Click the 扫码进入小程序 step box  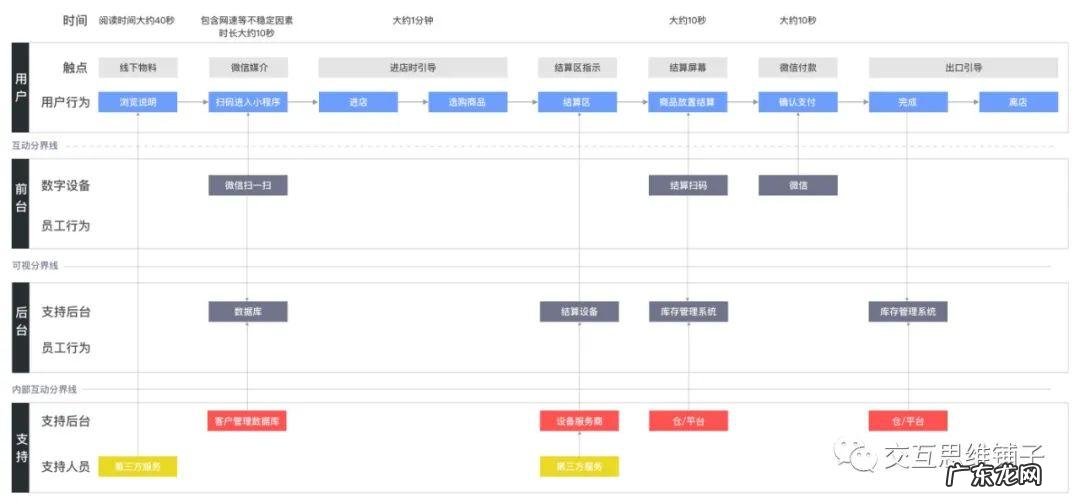tap(248, 102)
